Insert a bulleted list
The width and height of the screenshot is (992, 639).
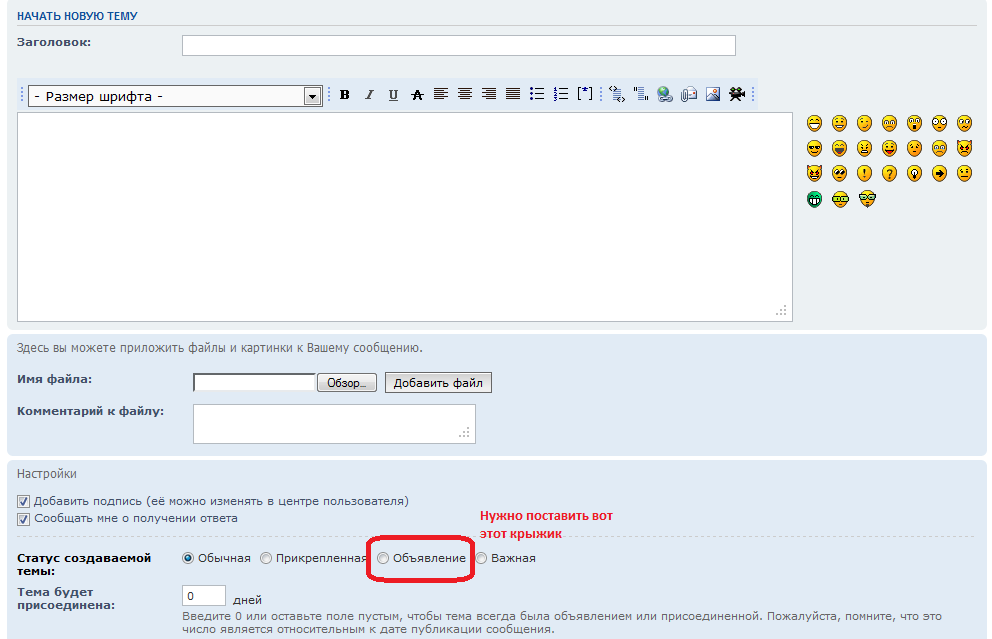click(537, 94)
